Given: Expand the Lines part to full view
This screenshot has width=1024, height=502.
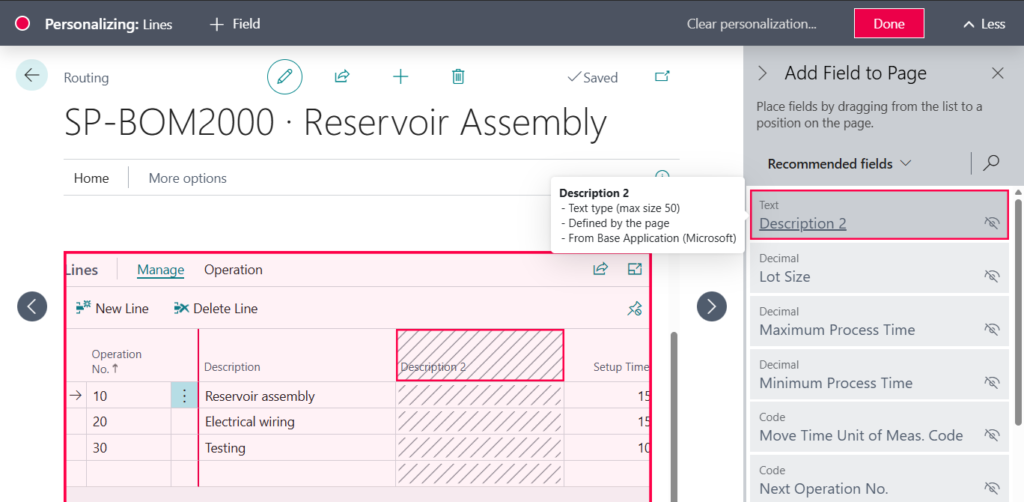Looking at the screenshot, I should tap(634, 269).
